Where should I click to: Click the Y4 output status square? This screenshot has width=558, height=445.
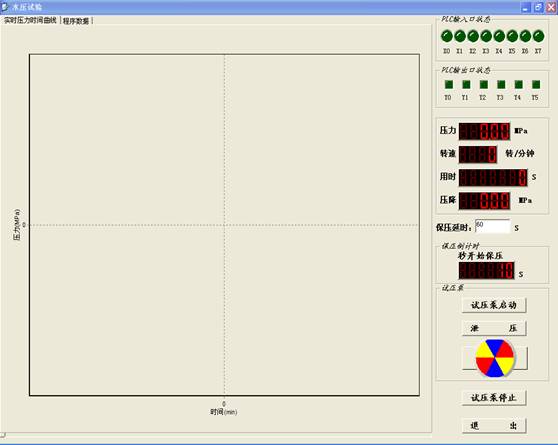[518, 84]
